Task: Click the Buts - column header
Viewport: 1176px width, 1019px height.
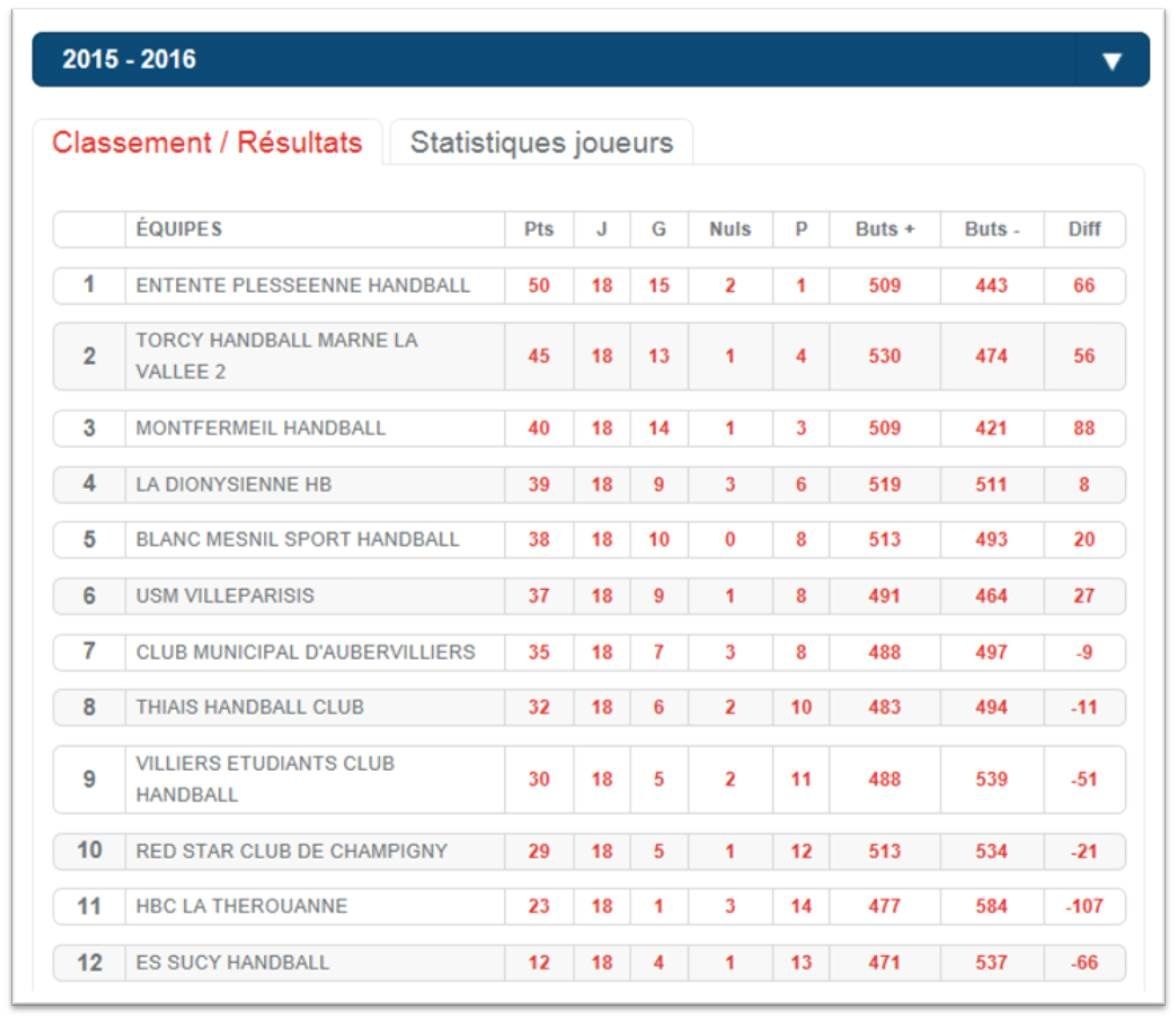Action: click(992, 229)
